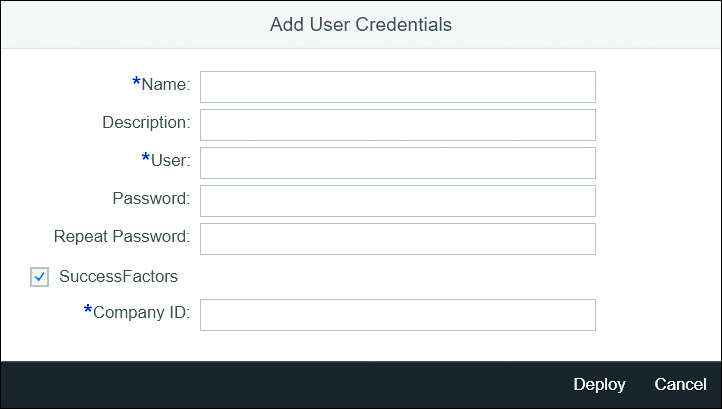
Task: Click the Name field label
Action: (x=166, y=85)
